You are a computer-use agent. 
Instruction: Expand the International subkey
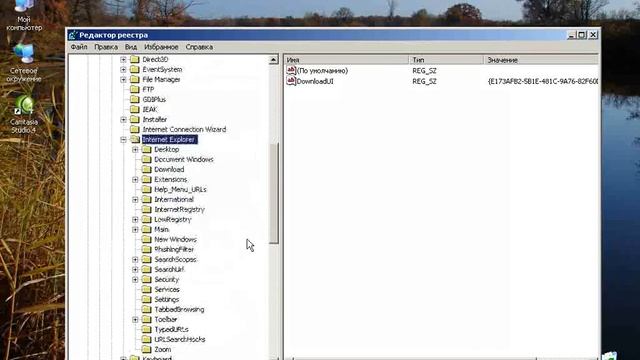coord(135,200)
